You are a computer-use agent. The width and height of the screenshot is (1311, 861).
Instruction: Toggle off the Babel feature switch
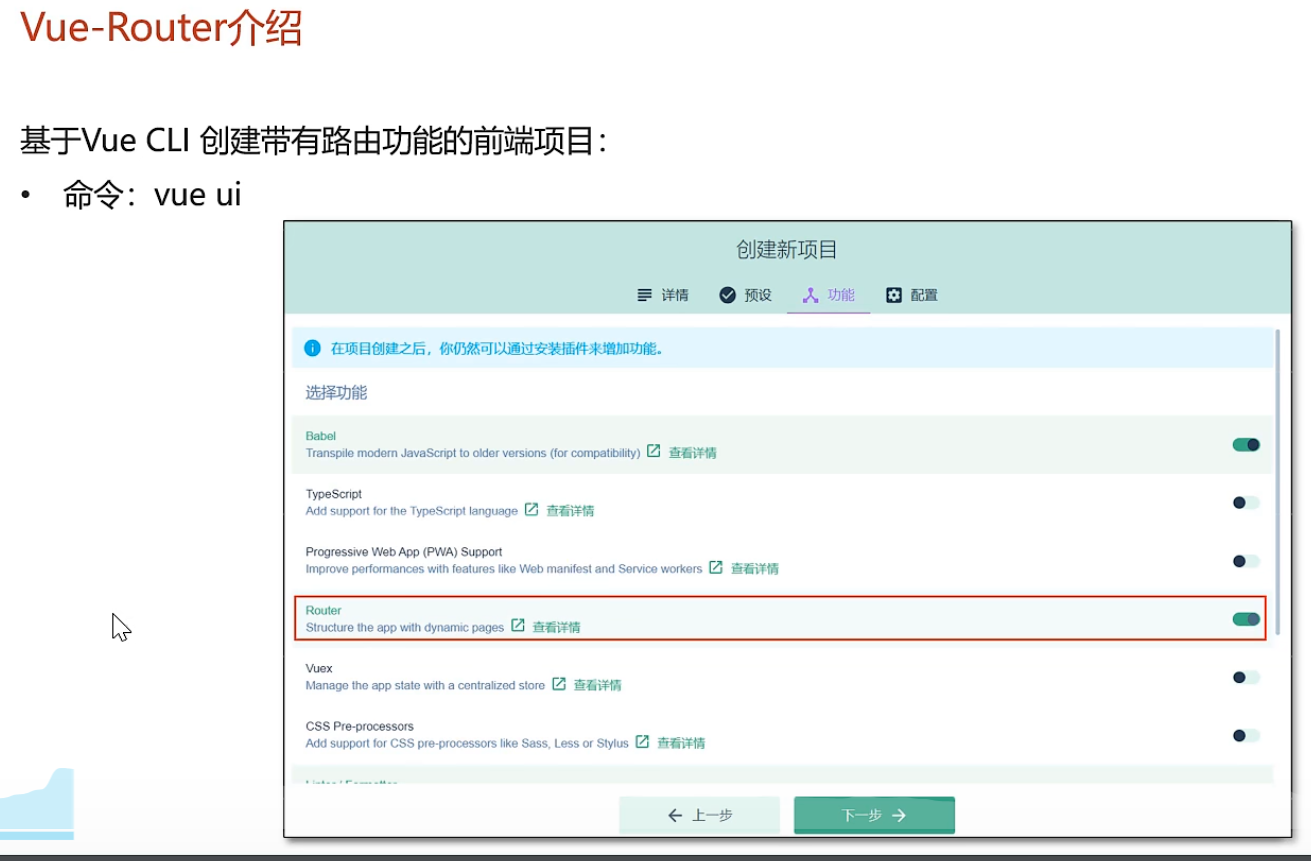(1246, 445)
